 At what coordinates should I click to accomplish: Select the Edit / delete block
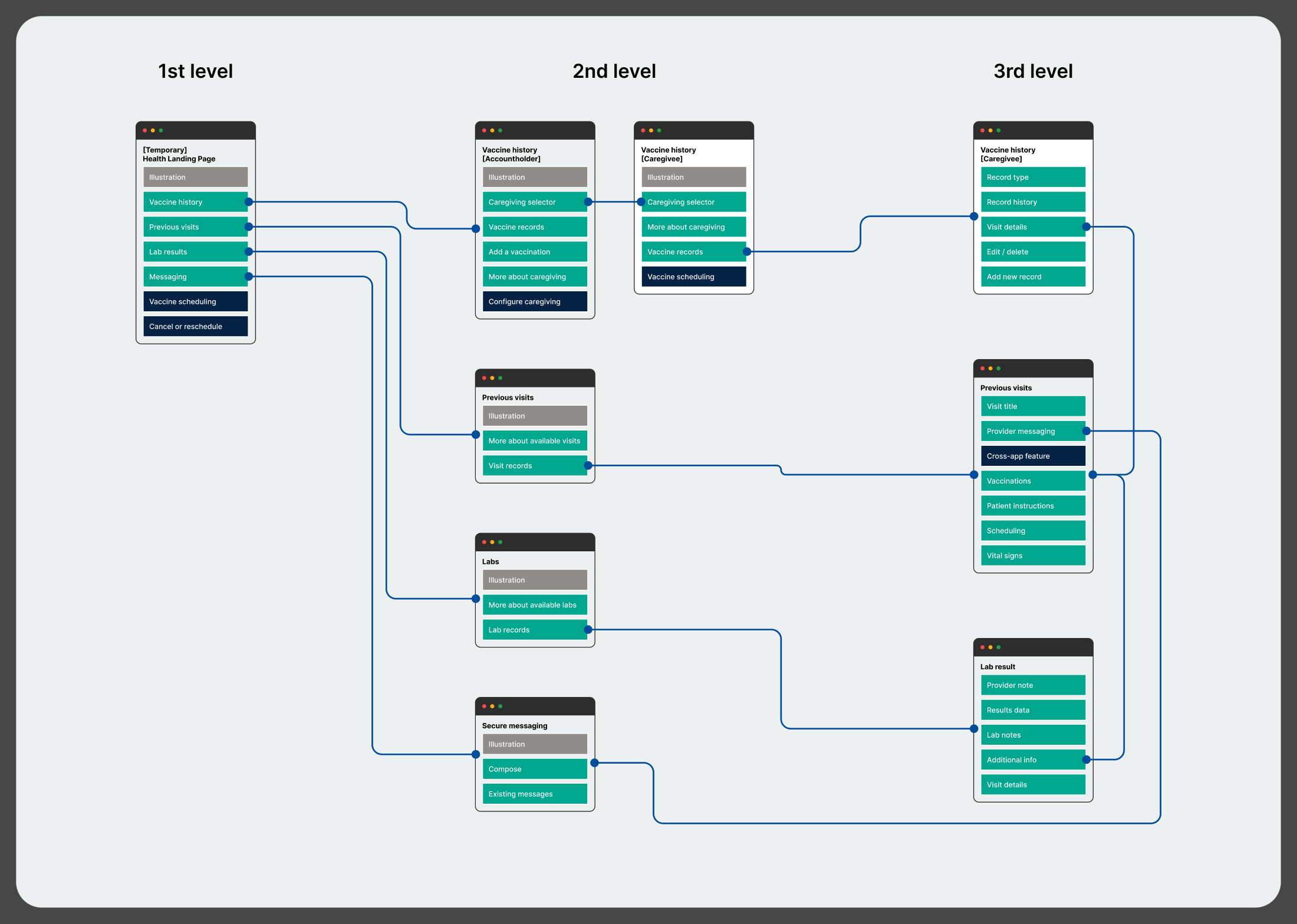pyautogui.click(x=1033, y=252)
